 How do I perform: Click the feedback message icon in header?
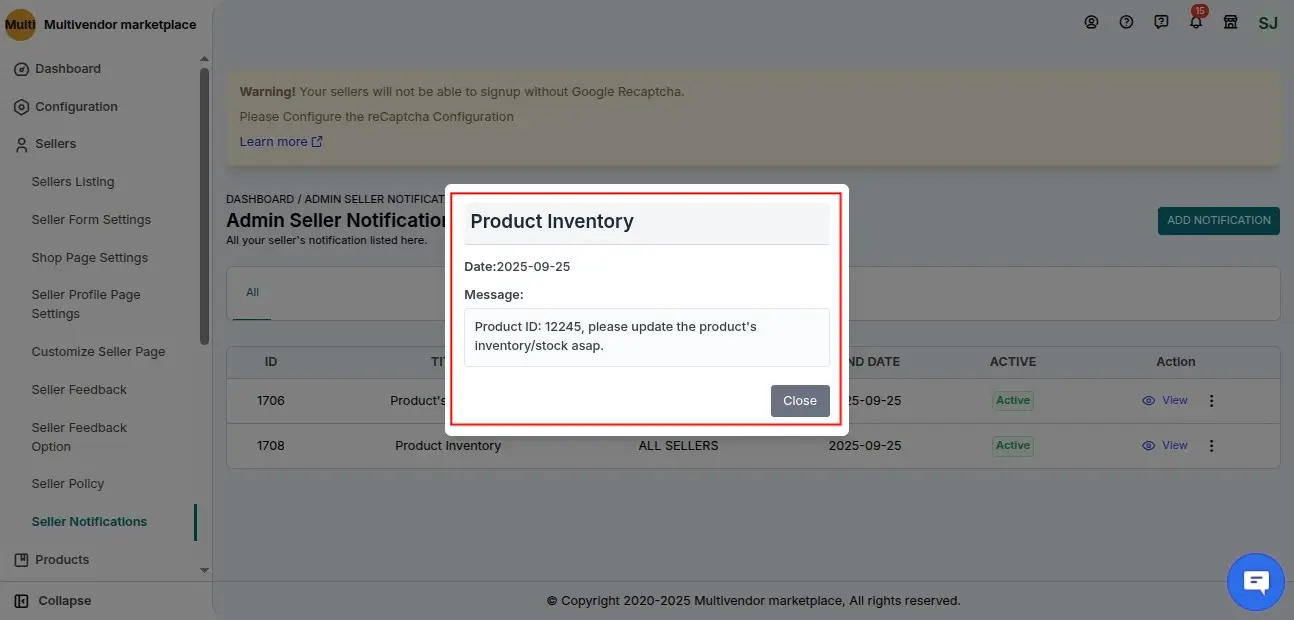pyautogui.click(x=1161, y=22)
